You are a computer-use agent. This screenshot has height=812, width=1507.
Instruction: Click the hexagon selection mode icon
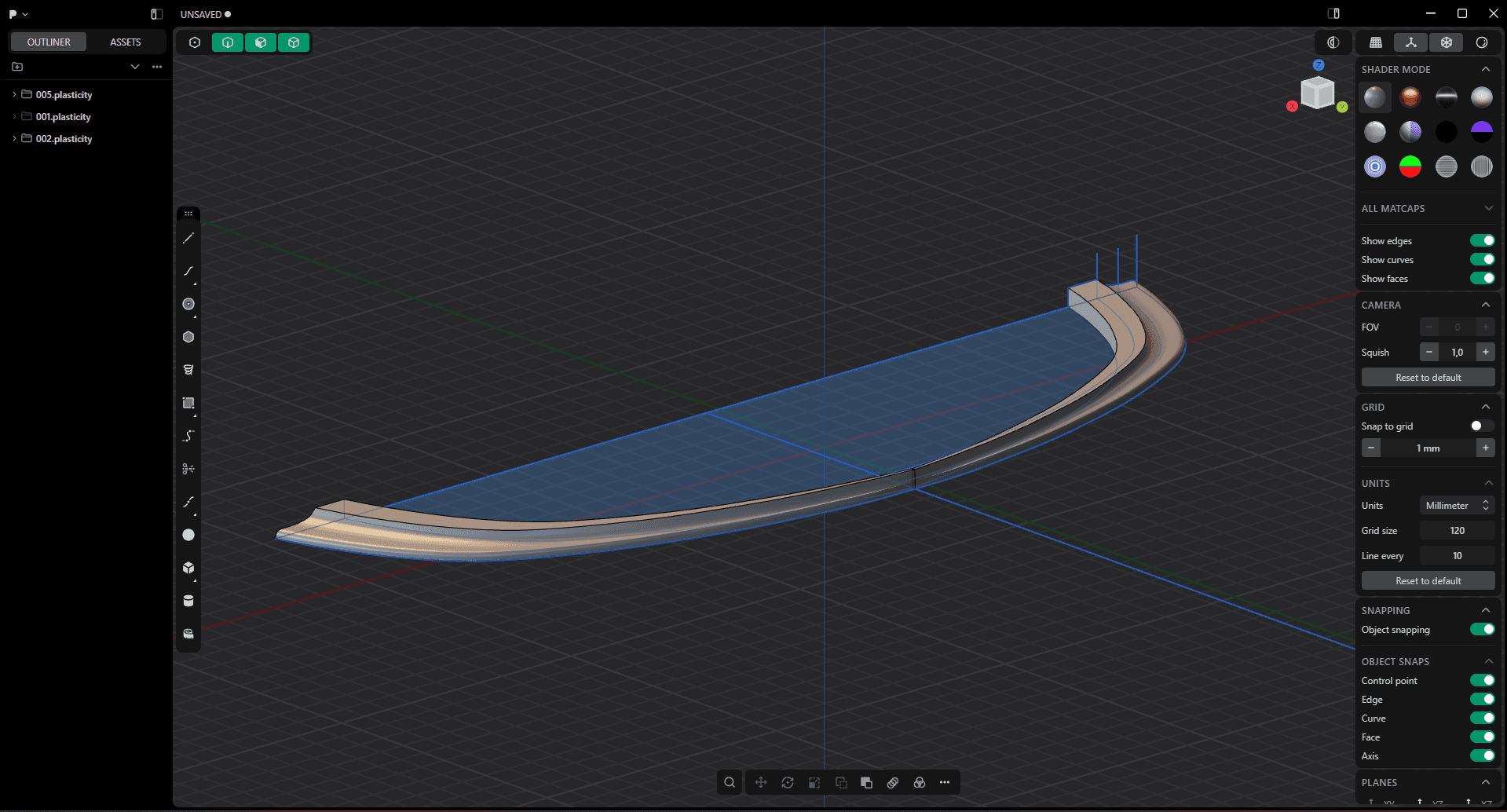tap(195, 42)
